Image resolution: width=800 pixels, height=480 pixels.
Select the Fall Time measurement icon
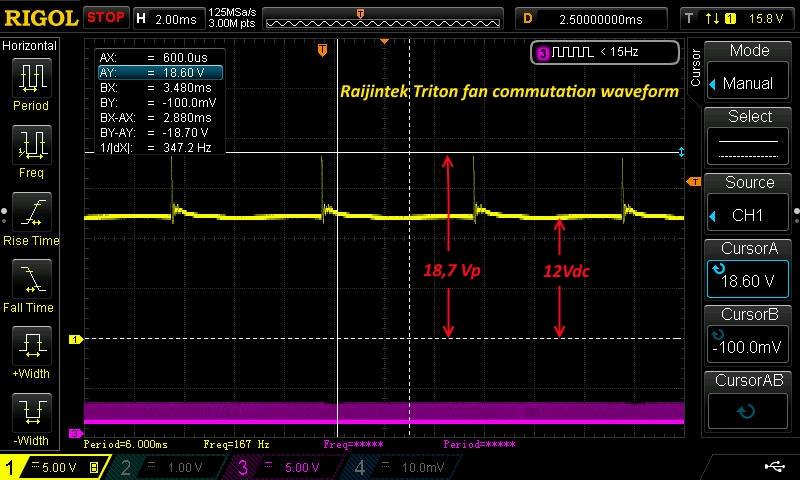pyautogui.click(x=32, y=279)
